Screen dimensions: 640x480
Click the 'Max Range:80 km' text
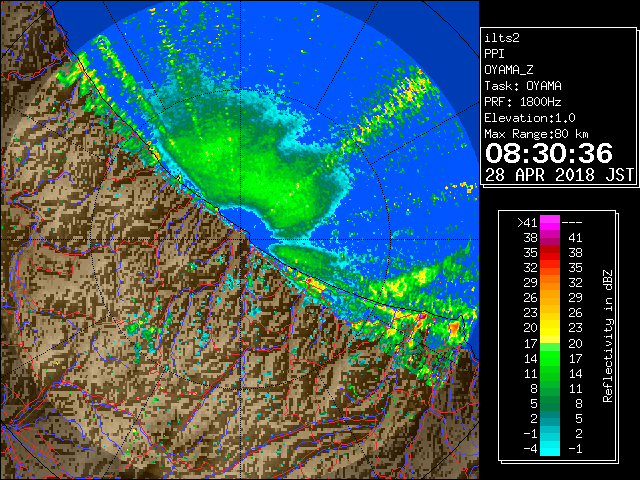(536, 134)
